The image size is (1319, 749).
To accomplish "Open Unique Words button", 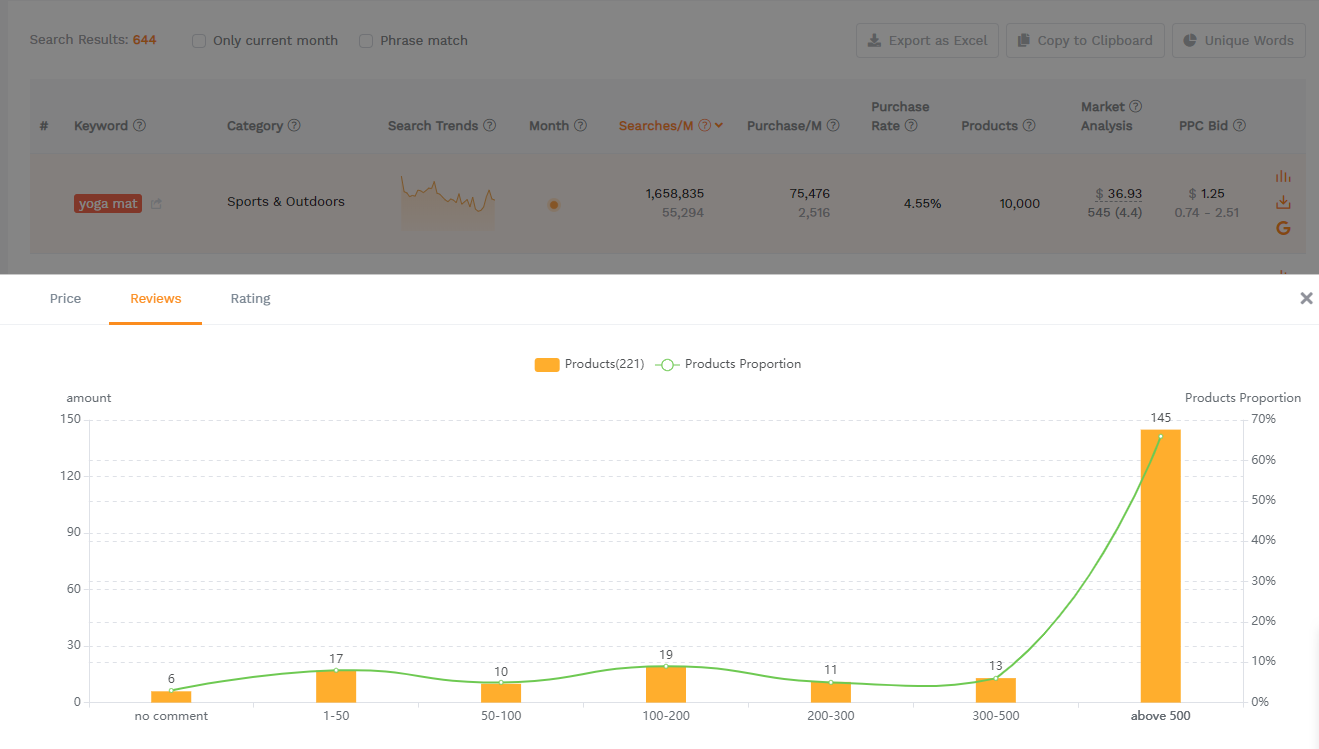I will (x=1238, y=41).
